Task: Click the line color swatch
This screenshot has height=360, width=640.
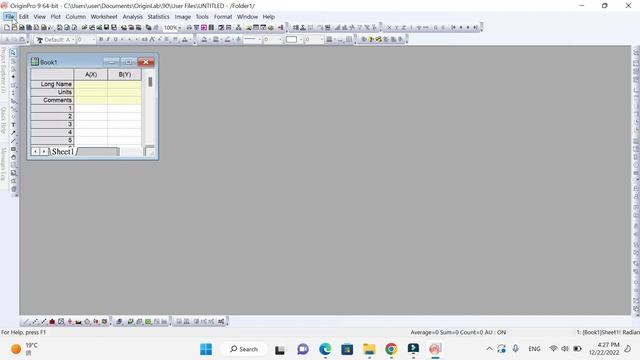Action: click(227, 40)
